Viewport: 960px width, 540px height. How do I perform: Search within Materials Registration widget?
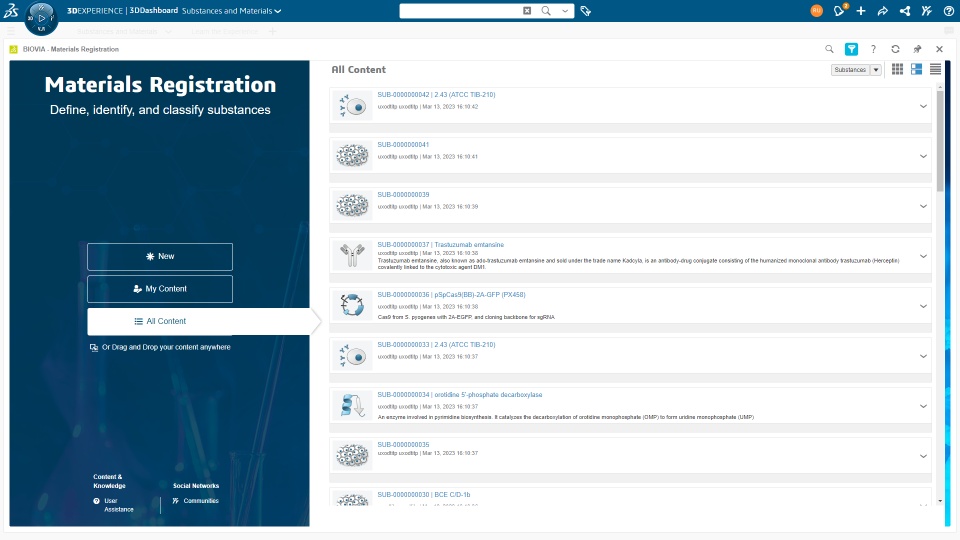(x=829, y=49)
